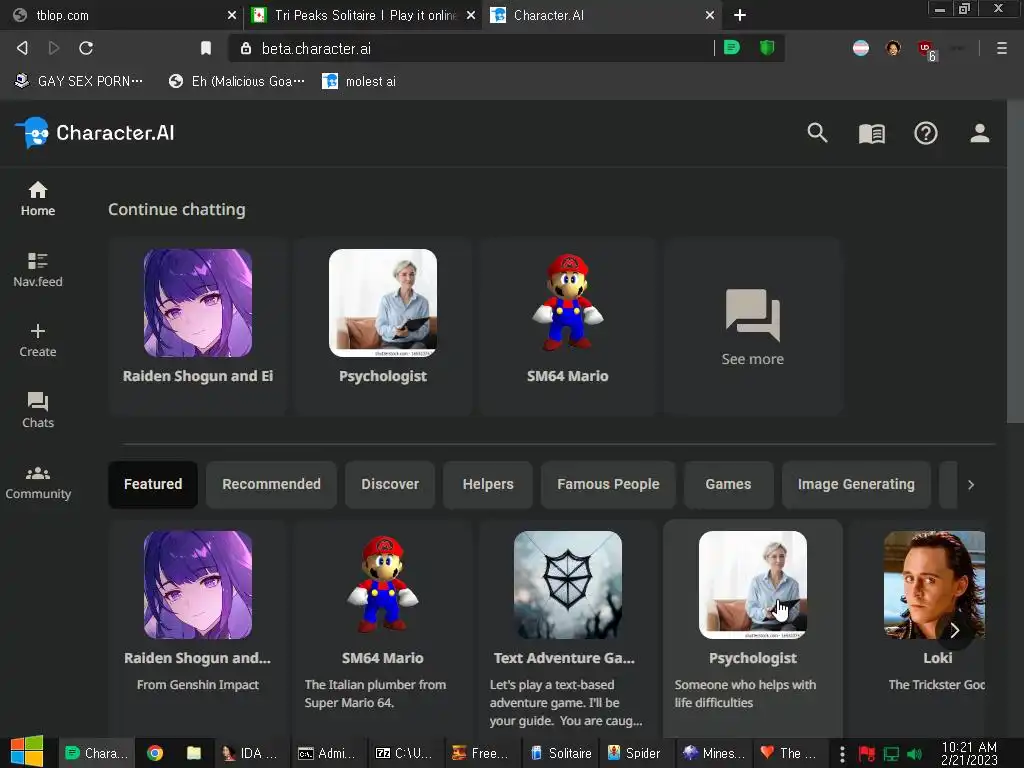This screenshot has height=768, width=1024.
Task: Open Mines from the taskbar
Action: coord(713,753)
